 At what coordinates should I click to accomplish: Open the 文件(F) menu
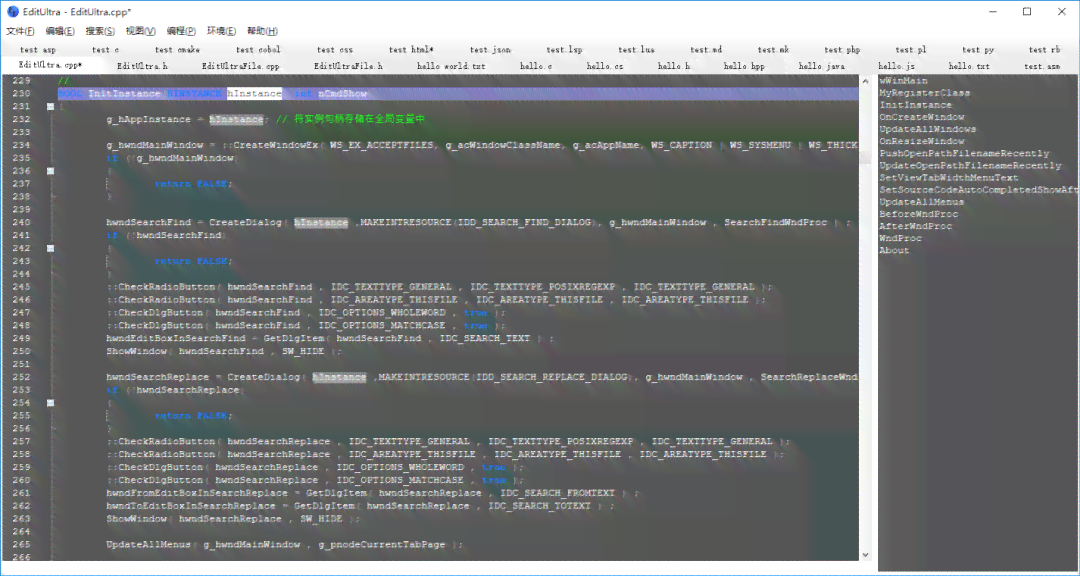pos(21,31)
